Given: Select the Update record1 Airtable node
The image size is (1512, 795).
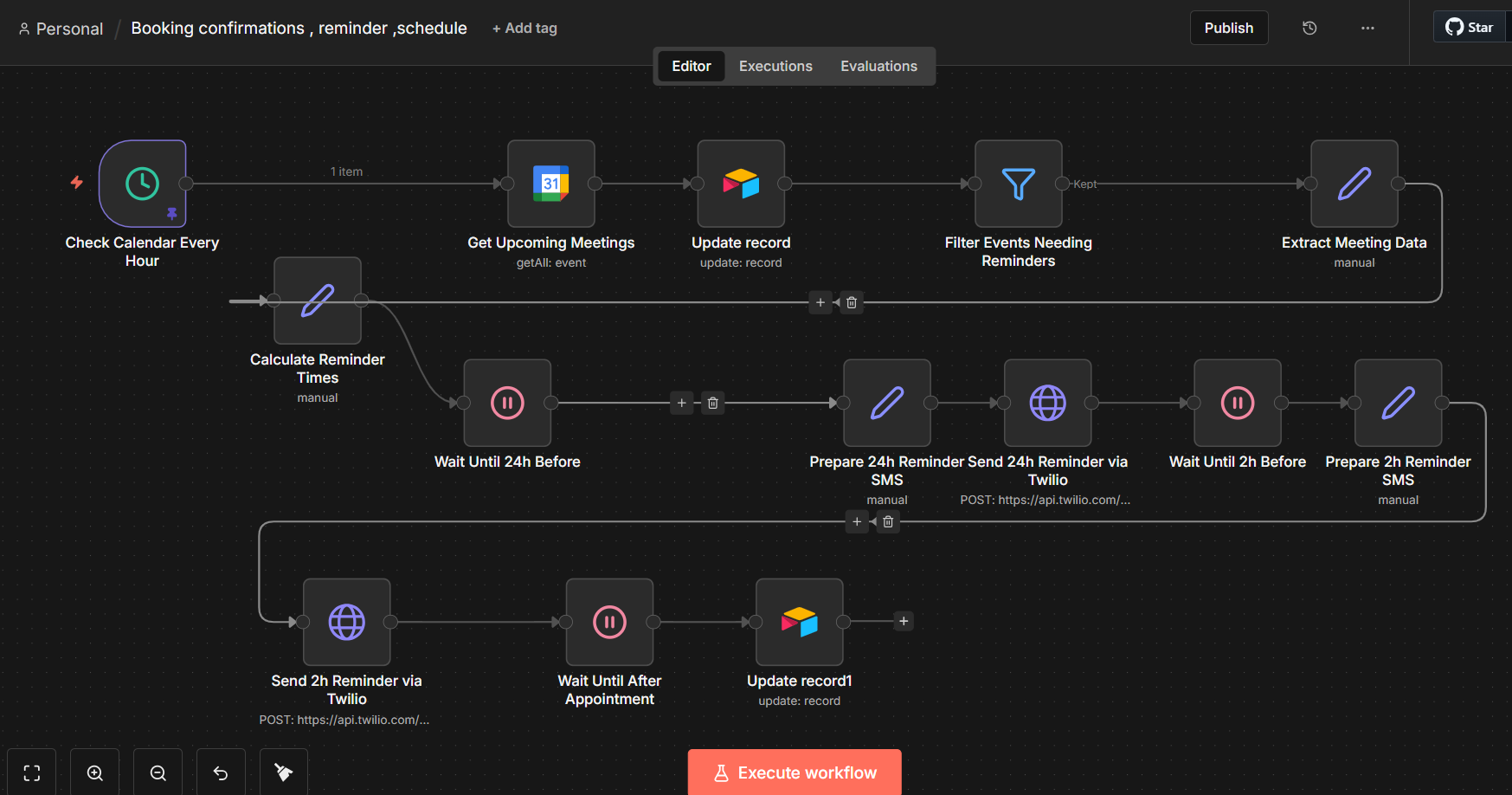Looking at the screenshot, I should coord(799,622).
